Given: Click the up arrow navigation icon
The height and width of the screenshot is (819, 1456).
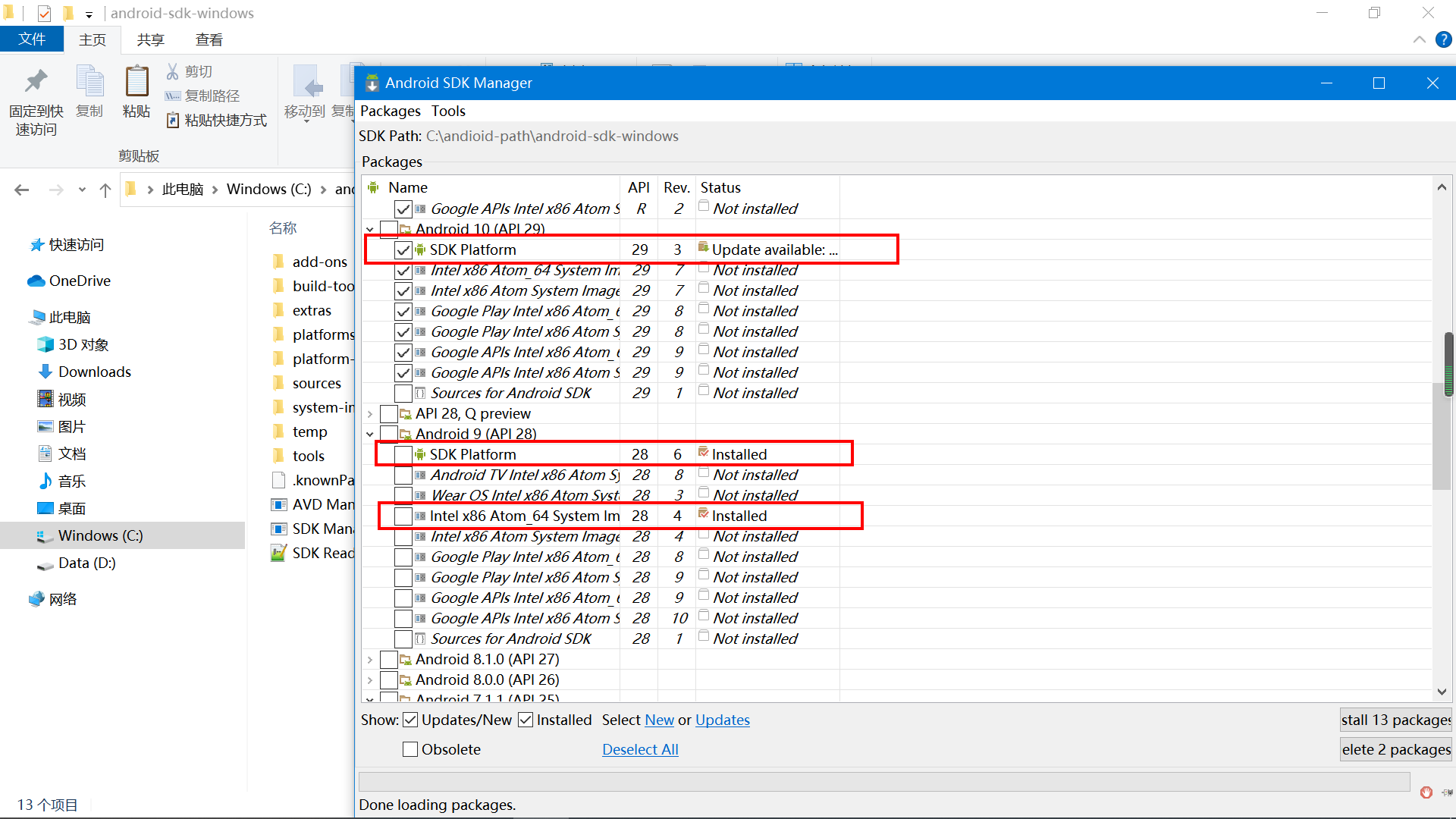Looking at the screenshot, I should pyautogui.click(x=105, y=190).
